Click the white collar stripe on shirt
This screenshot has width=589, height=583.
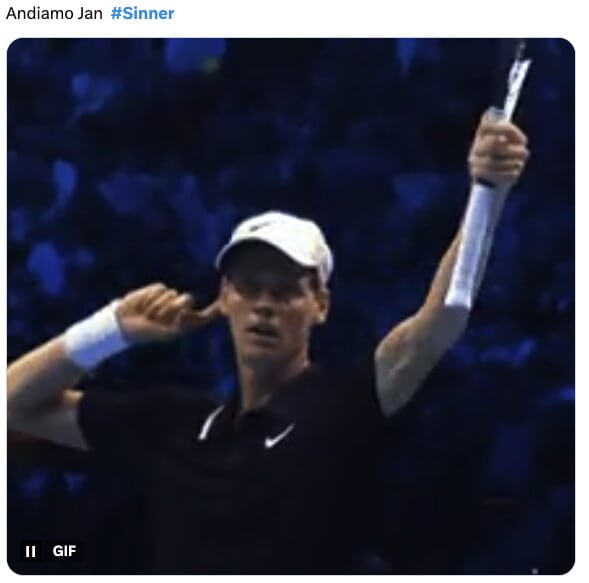coord(210,423)
